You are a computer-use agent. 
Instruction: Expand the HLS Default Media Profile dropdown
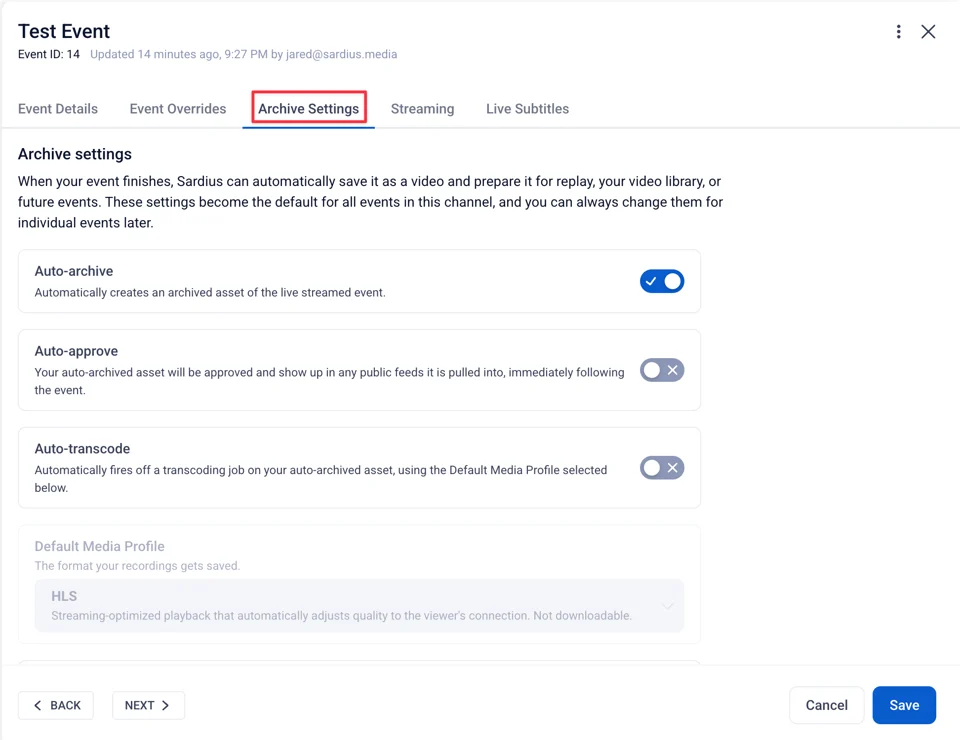tap(359, 605)
